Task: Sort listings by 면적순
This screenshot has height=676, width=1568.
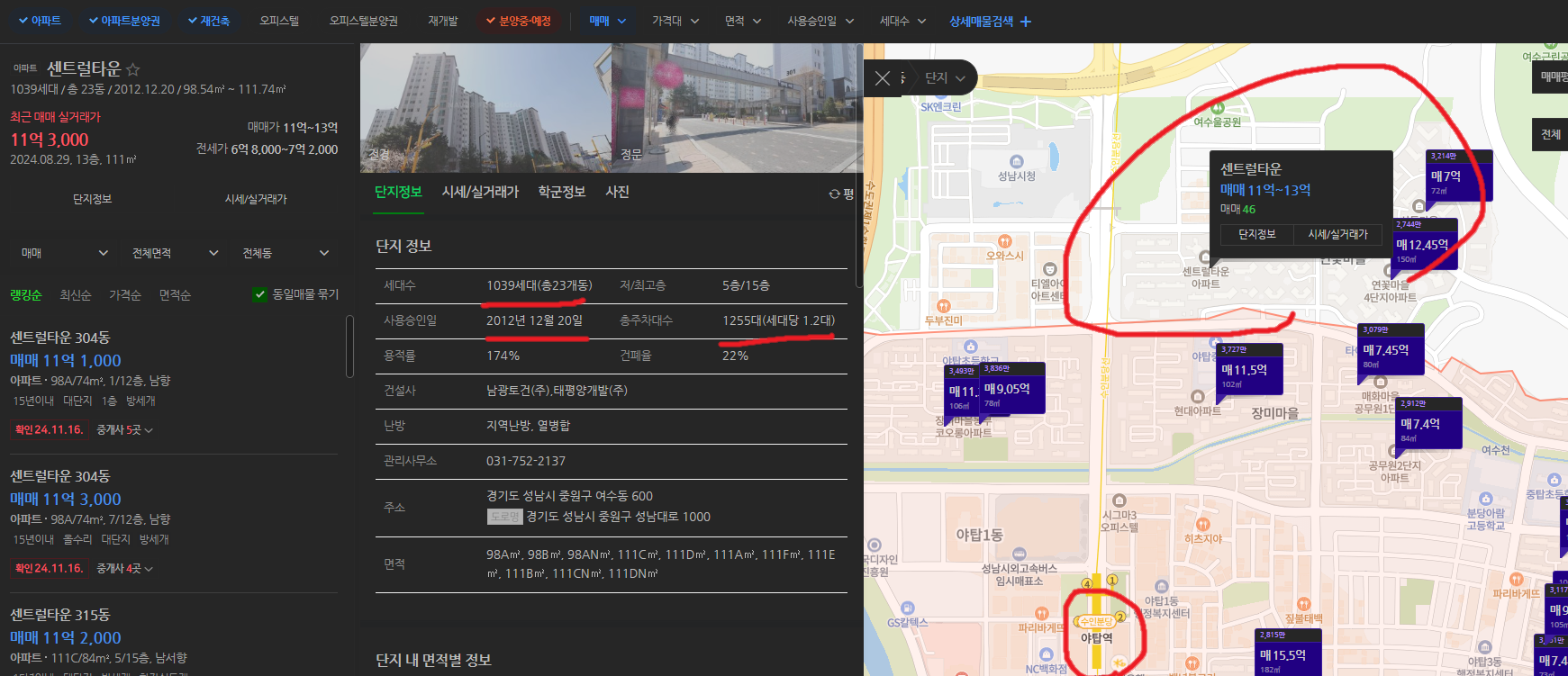Action: (x=175, y=295)
